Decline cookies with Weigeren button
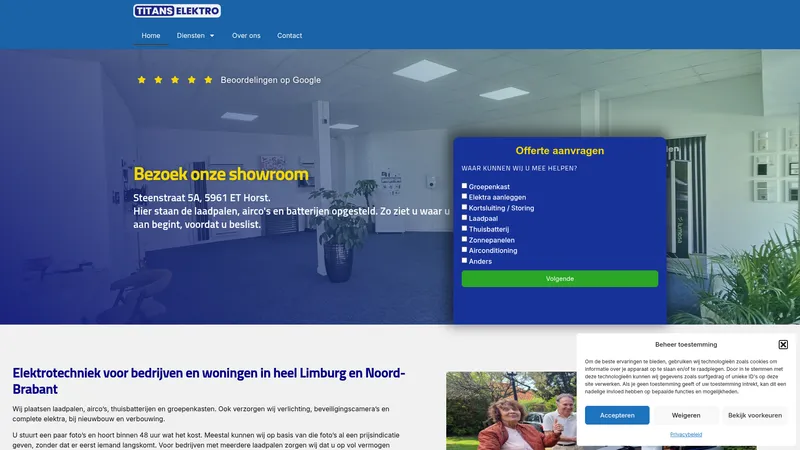Viewport: 800px width, 450px height. (686, 415)
